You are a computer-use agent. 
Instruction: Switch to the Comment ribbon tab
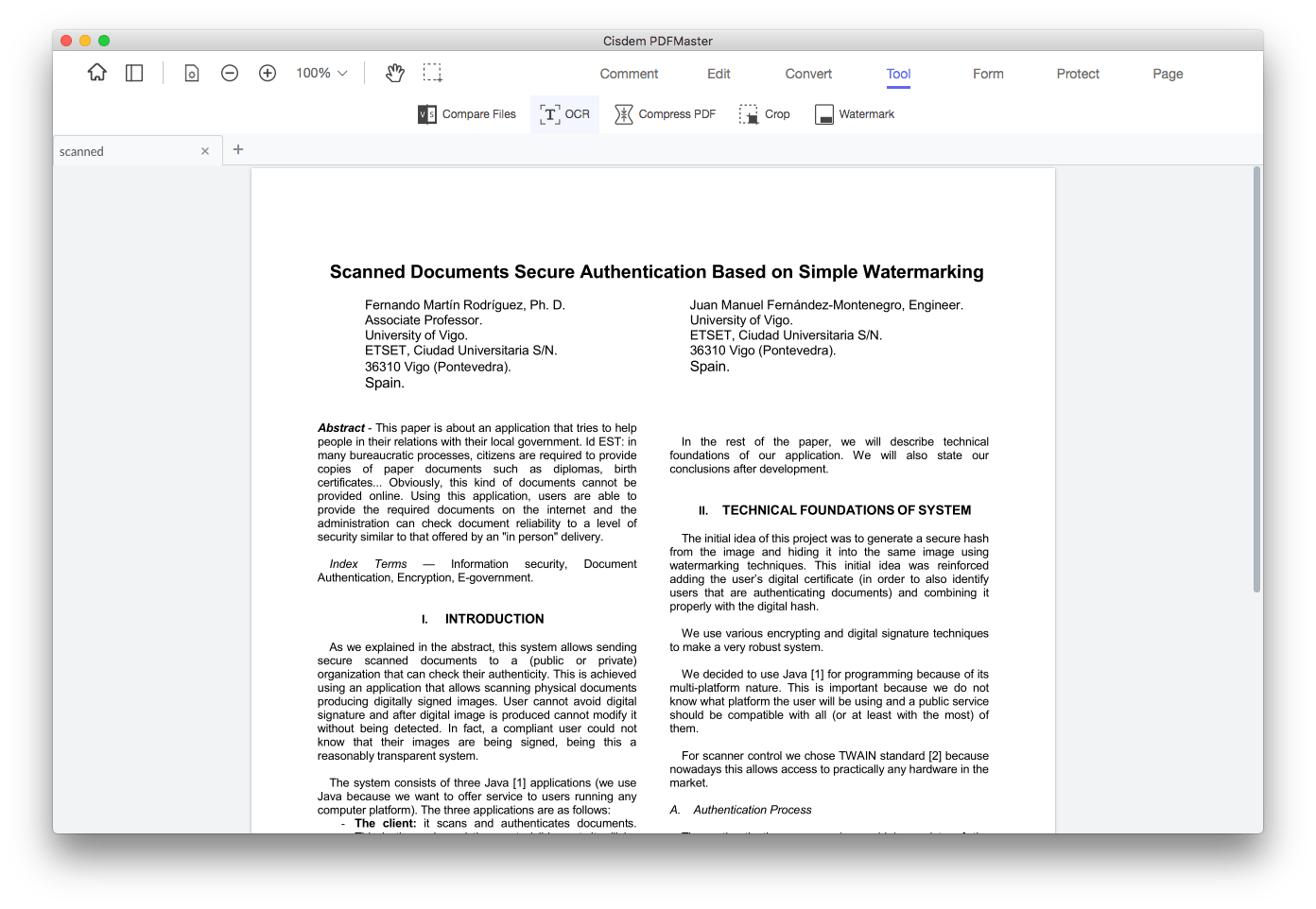629,73
